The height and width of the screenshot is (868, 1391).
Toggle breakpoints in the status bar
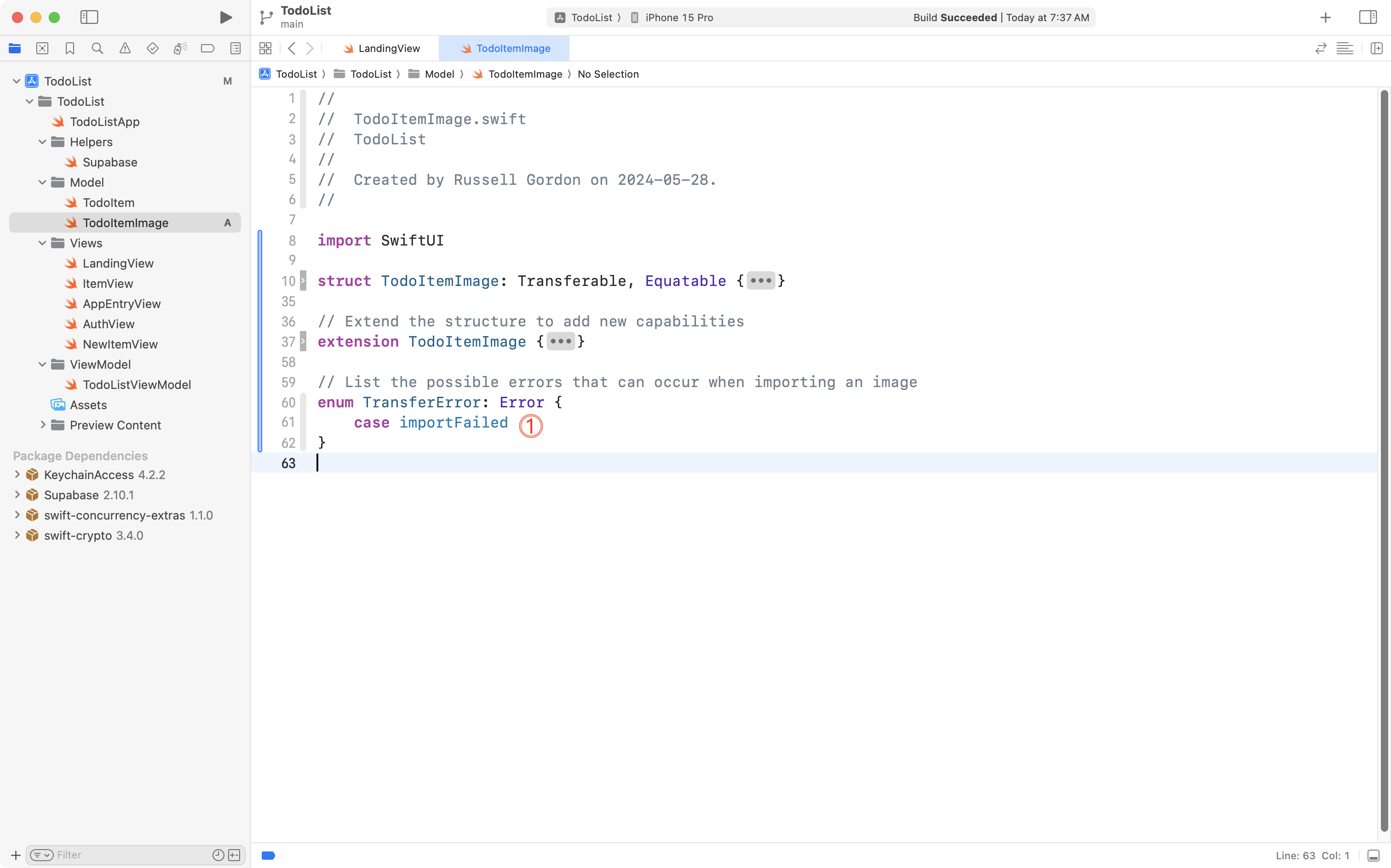pyautogui.click(x=268, y=855)
